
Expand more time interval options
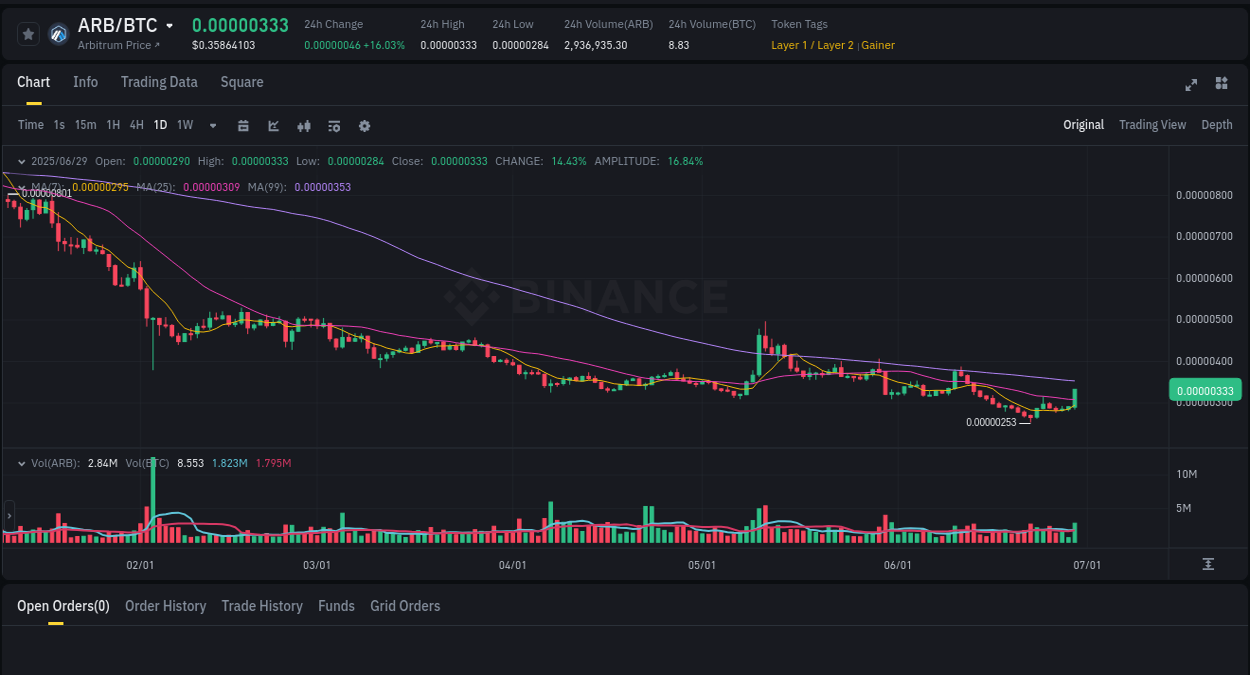pyautogui.click(x=213, y=126)
